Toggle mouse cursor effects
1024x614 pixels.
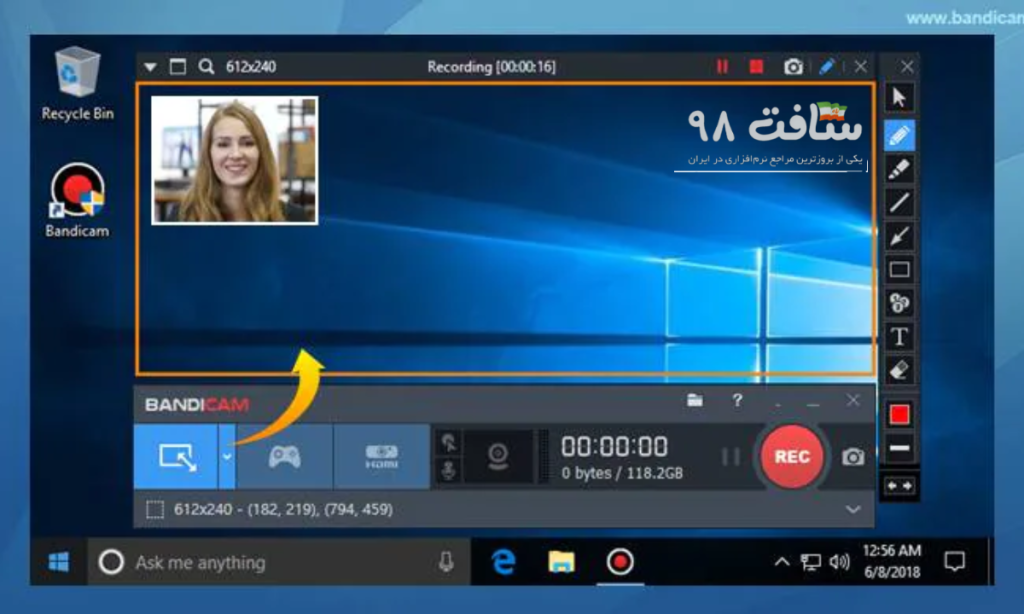tap(452, 443)
